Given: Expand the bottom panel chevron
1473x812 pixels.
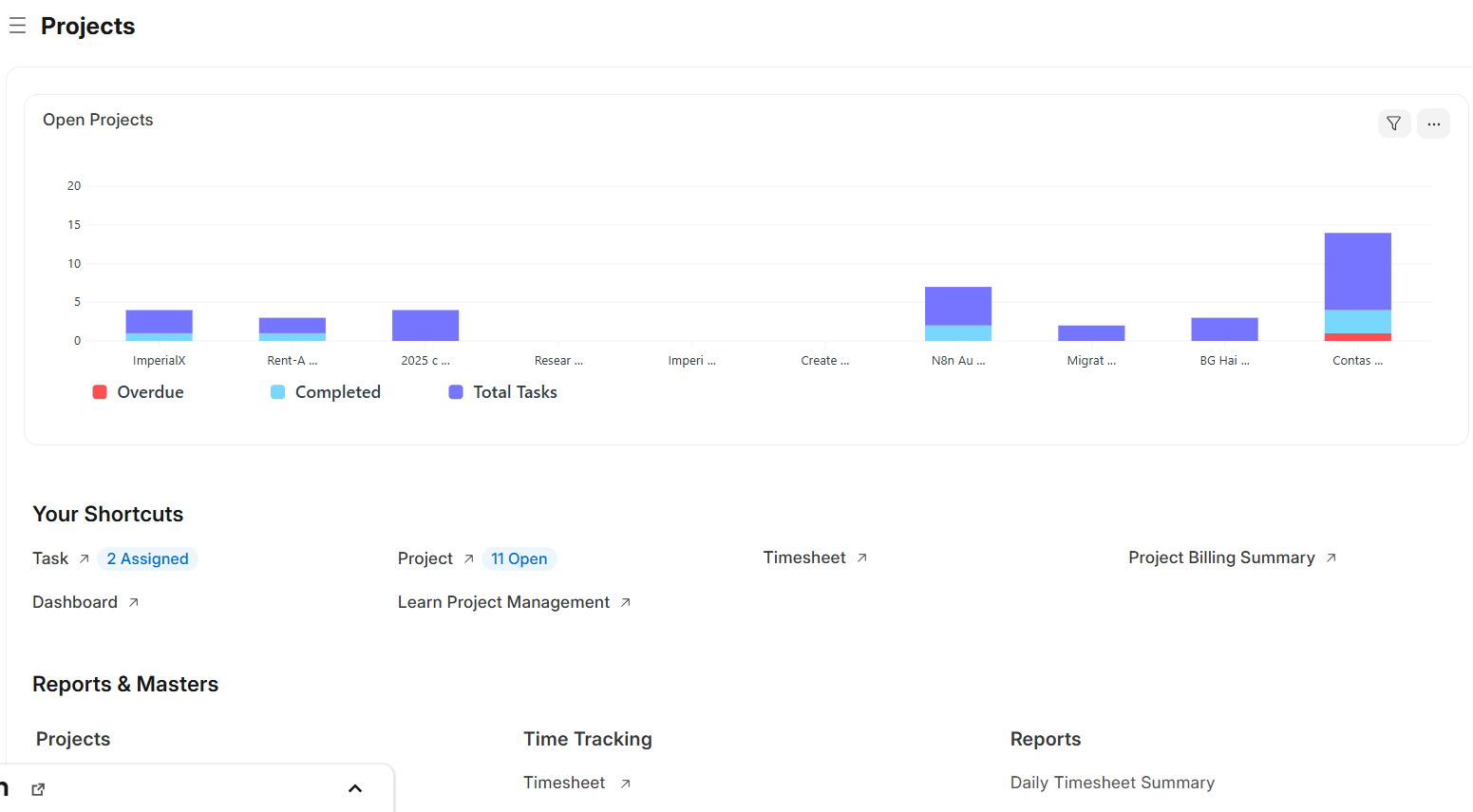Looking at the screenshot, I should 355,788.
